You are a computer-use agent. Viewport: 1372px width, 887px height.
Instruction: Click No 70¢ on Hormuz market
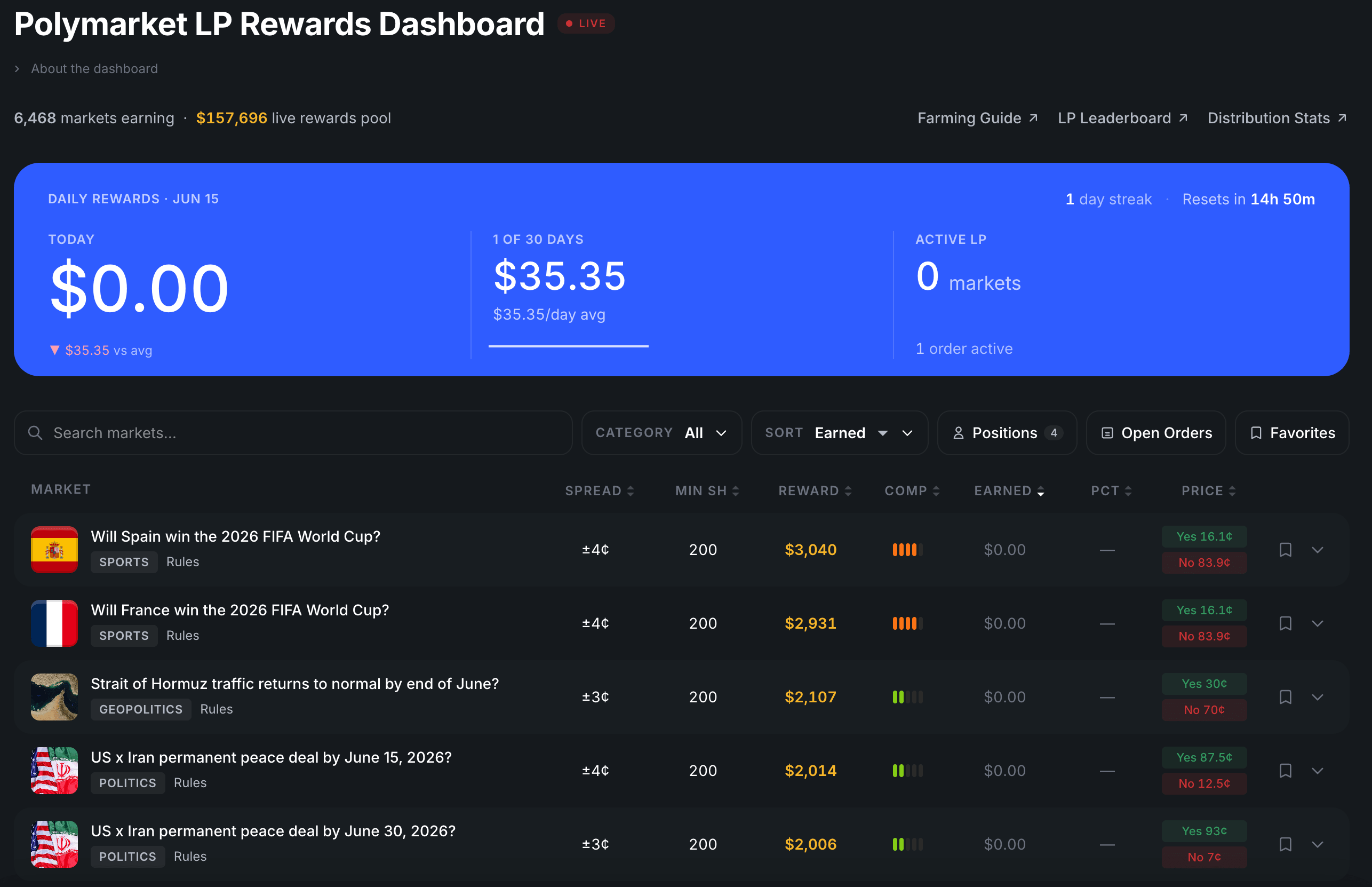[x=1204, y=710]
